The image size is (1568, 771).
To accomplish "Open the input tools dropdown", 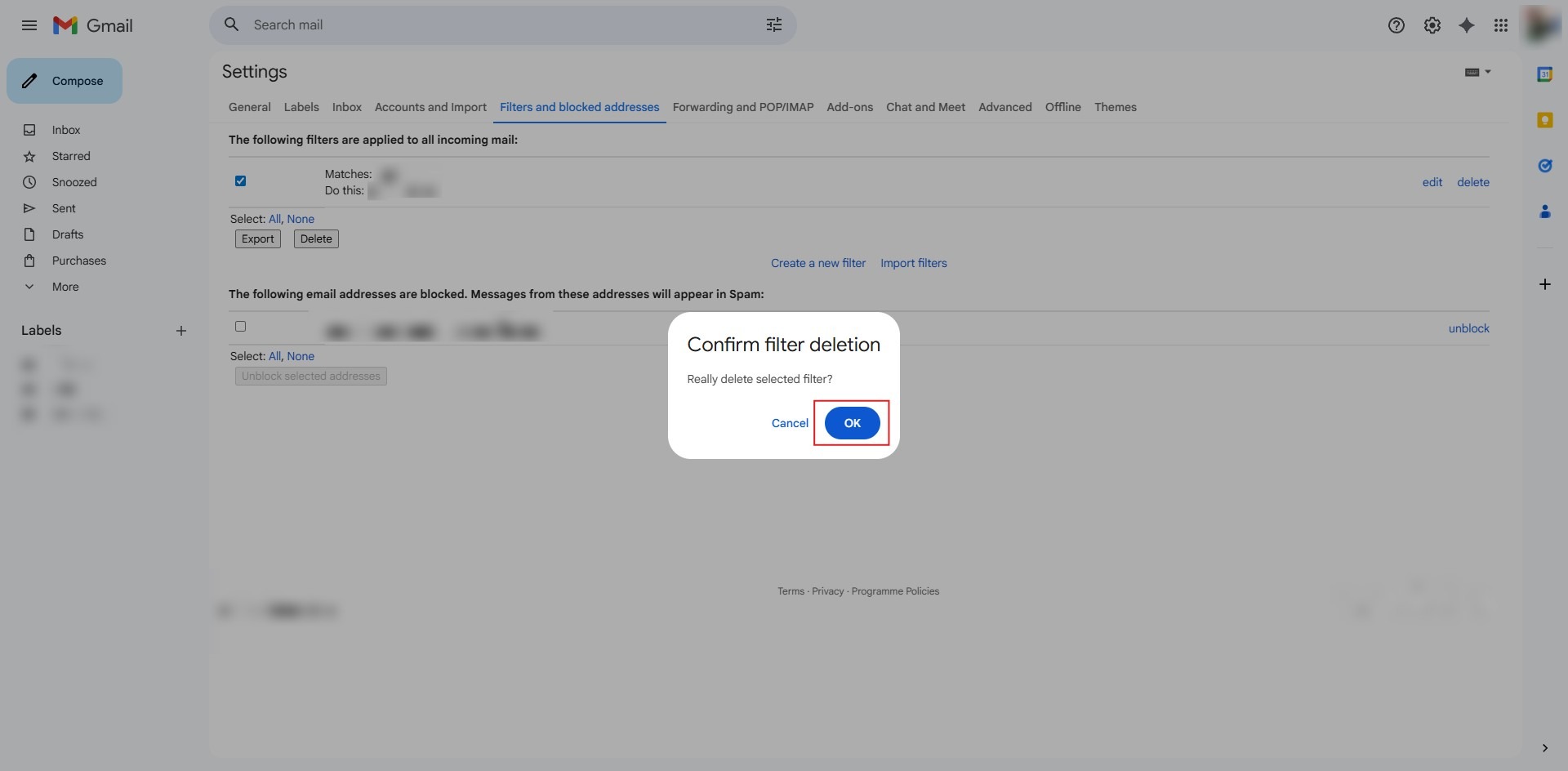I will pos(1477,72).
